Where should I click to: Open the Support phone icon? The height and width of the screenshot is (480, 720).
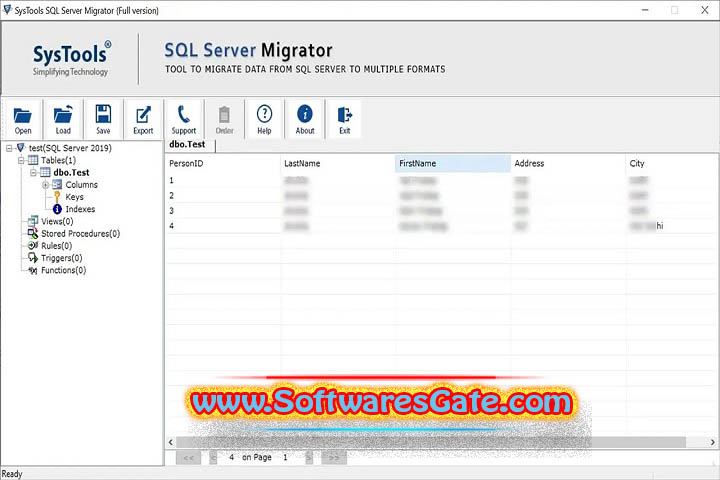pyautogui.click(x=184, y=119)
